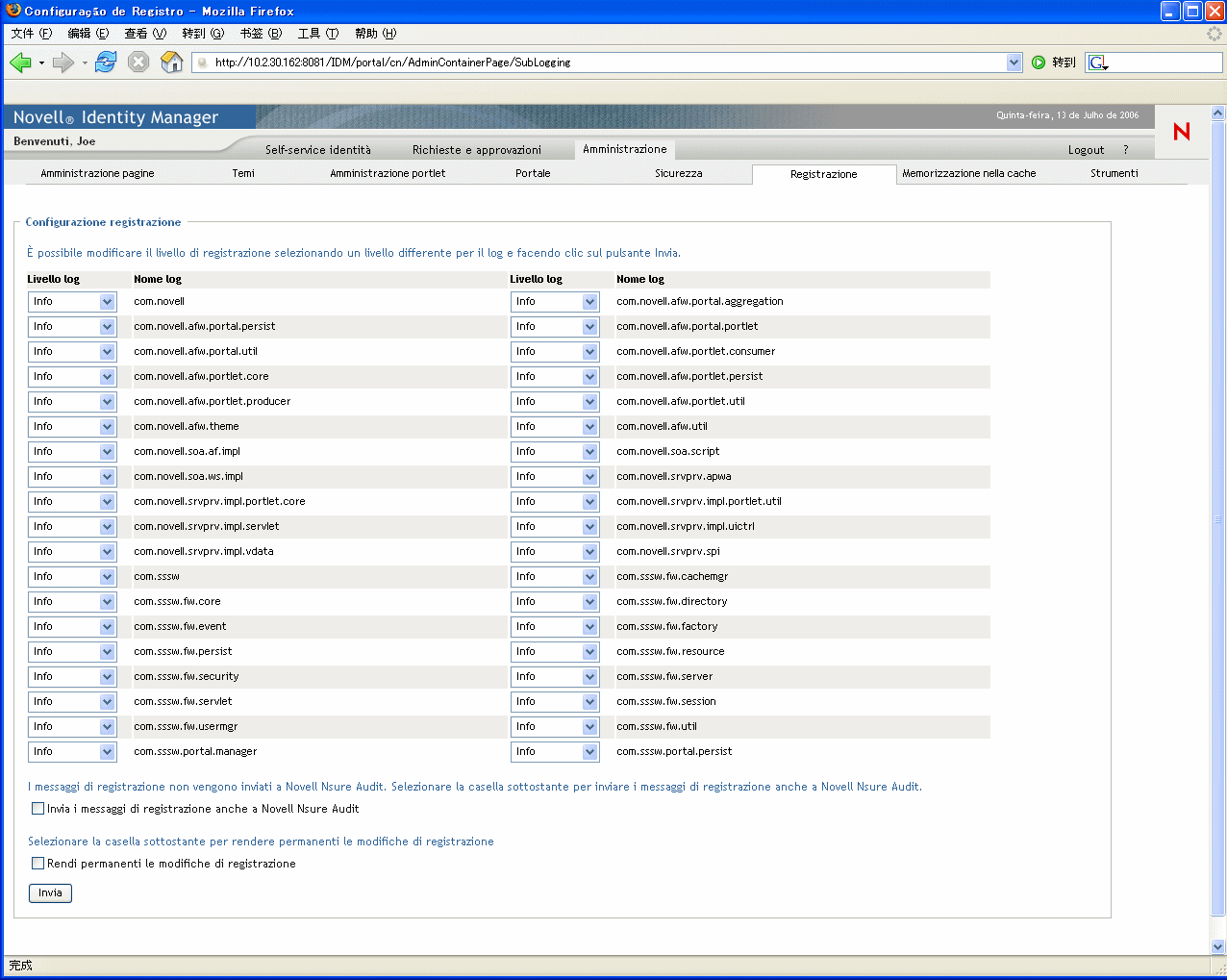Click the Invia submit button
Screen dimensions: 1227x980
(50, 893)
